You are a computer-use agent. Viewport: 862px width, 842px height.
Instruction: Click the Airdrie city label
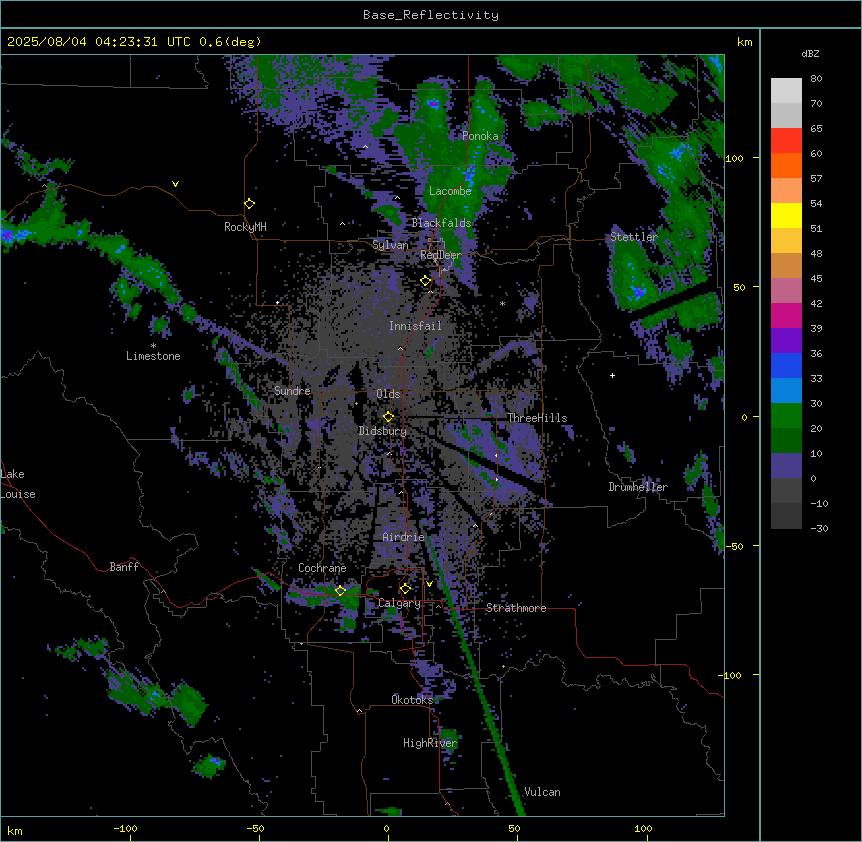pos(403,537)
